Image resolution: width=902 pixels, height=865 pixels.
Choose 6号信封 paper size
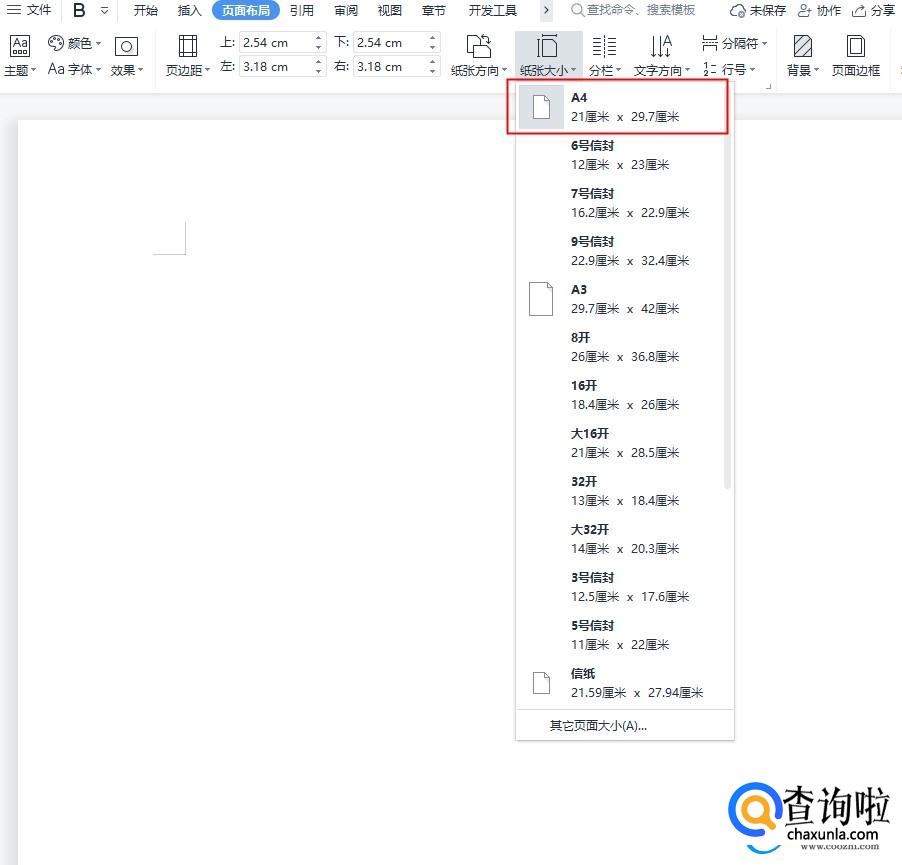[620, 155]
